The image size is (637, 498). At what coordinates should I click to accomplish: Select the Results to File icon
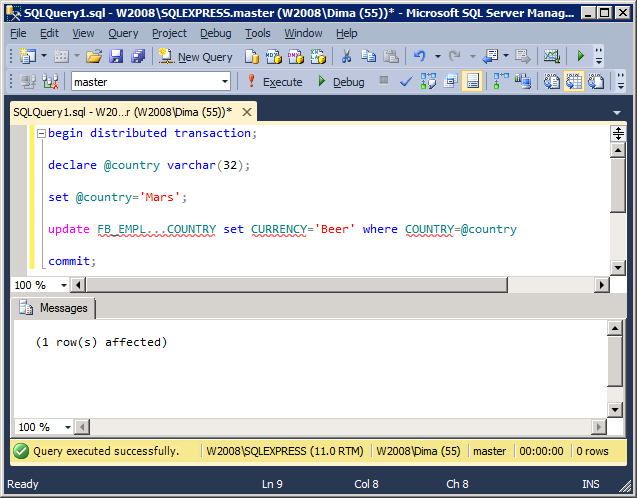click(596, 81)
